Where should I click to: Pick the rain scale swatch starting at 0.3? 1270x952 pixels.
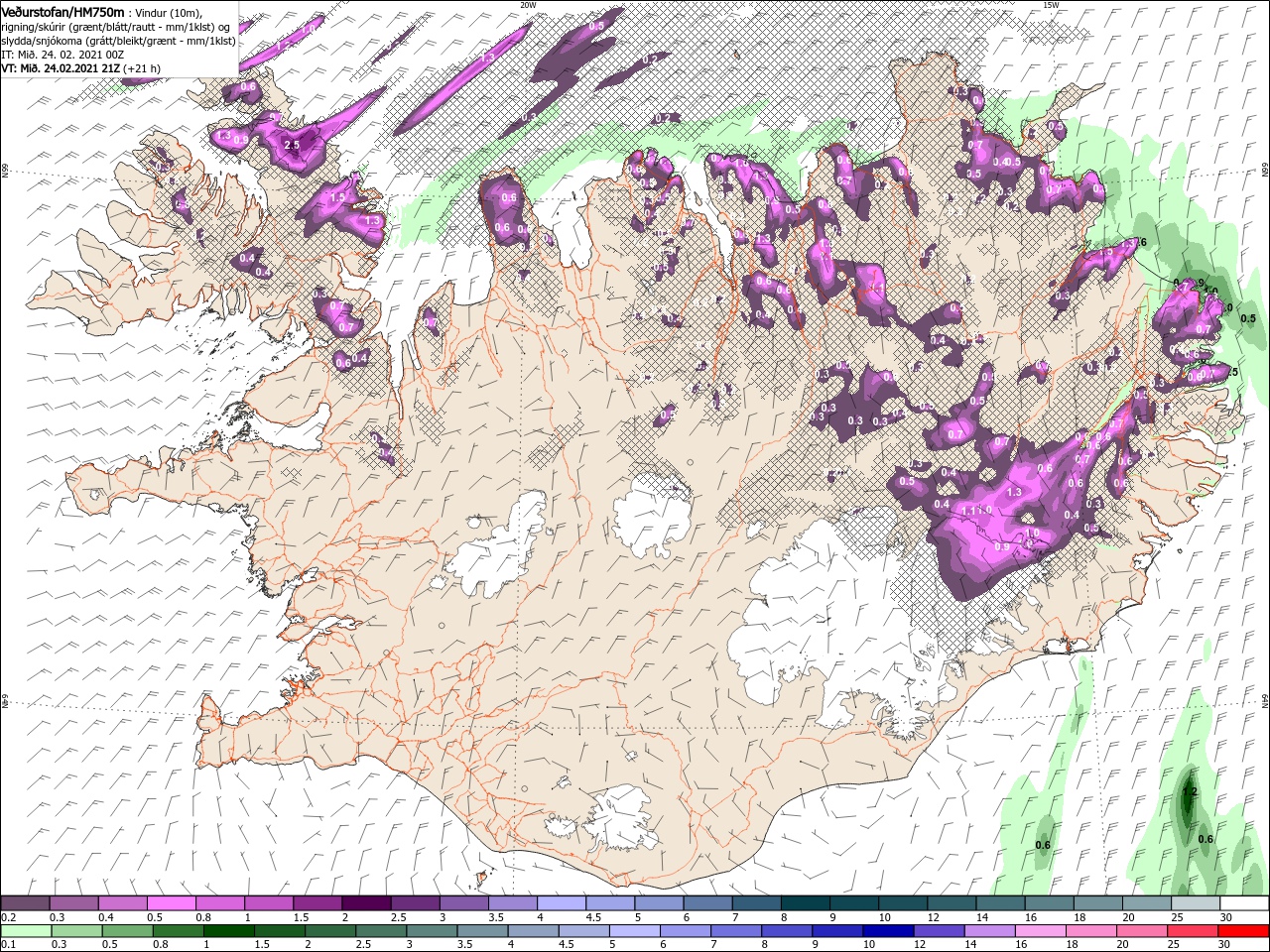(x=76, y=931)
